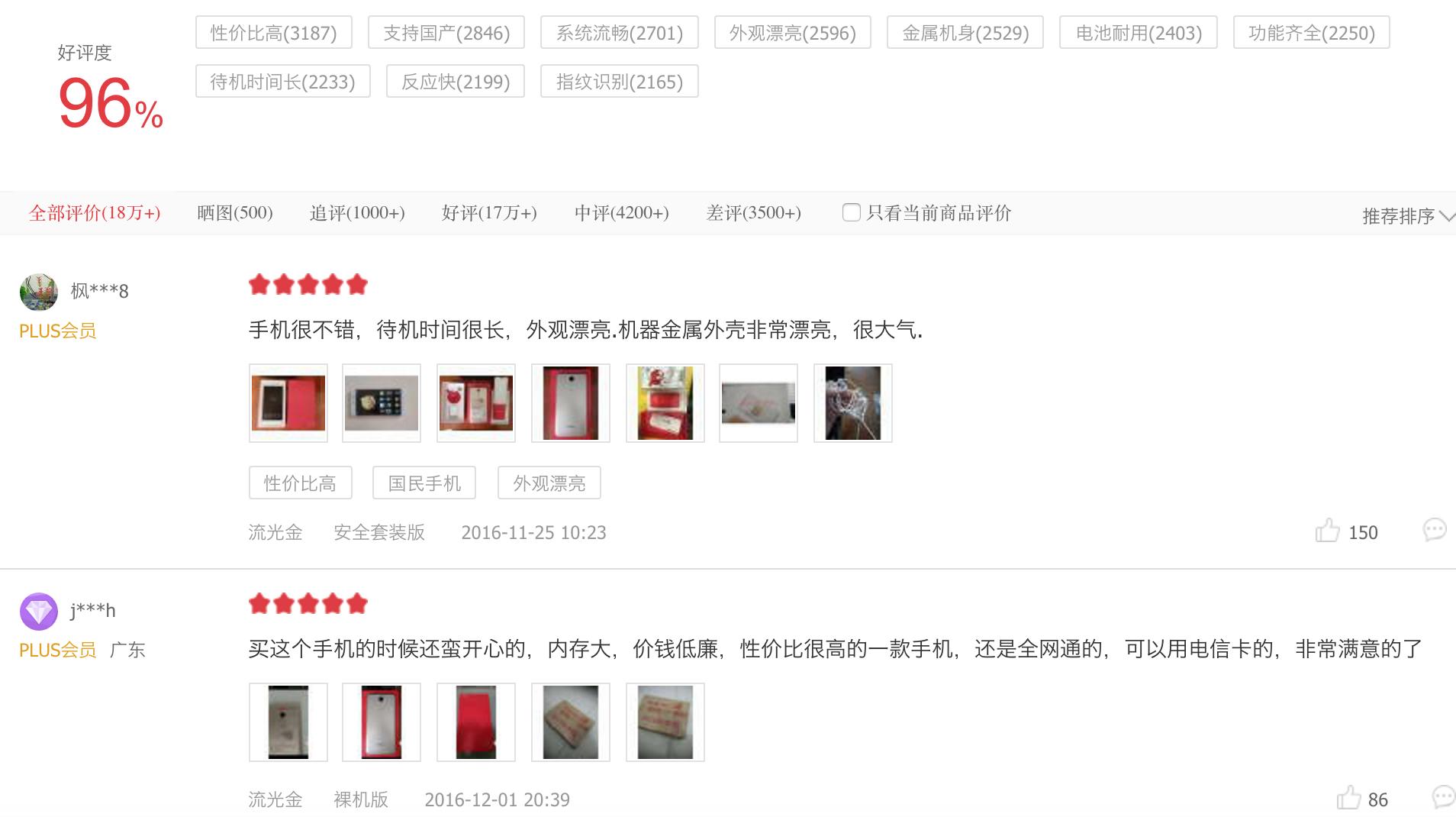Click thumbs-up icon next to 86
Viewport: 1456px width, 817px height.
coord(1348,798)
